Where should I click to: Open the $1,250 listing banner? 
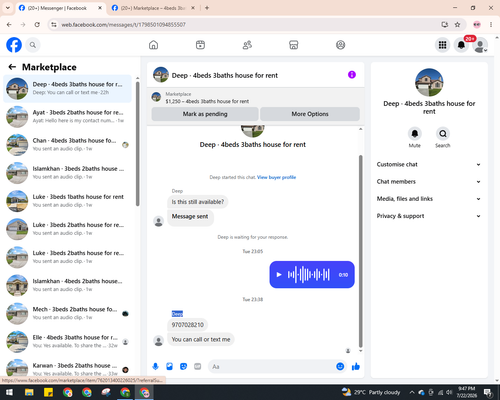[x=256, y=98]
